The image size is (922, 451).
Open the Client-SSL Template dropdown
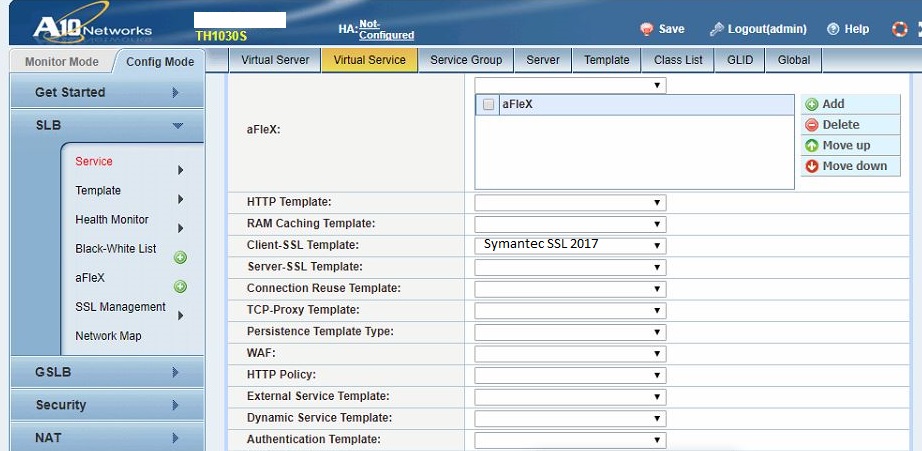(x=570, y=245)
